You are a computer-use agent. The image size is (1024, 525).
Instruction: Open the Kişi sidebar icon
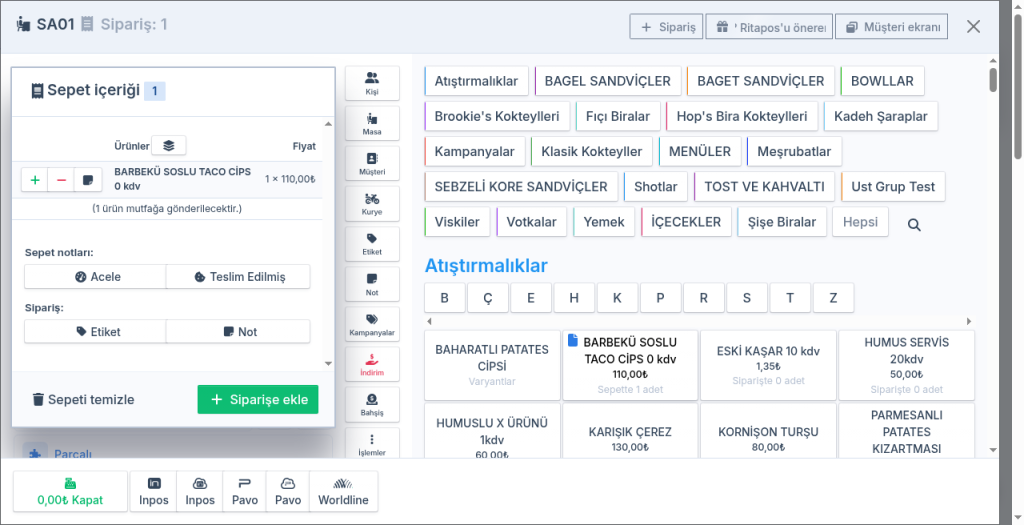[x=372, y=84]
